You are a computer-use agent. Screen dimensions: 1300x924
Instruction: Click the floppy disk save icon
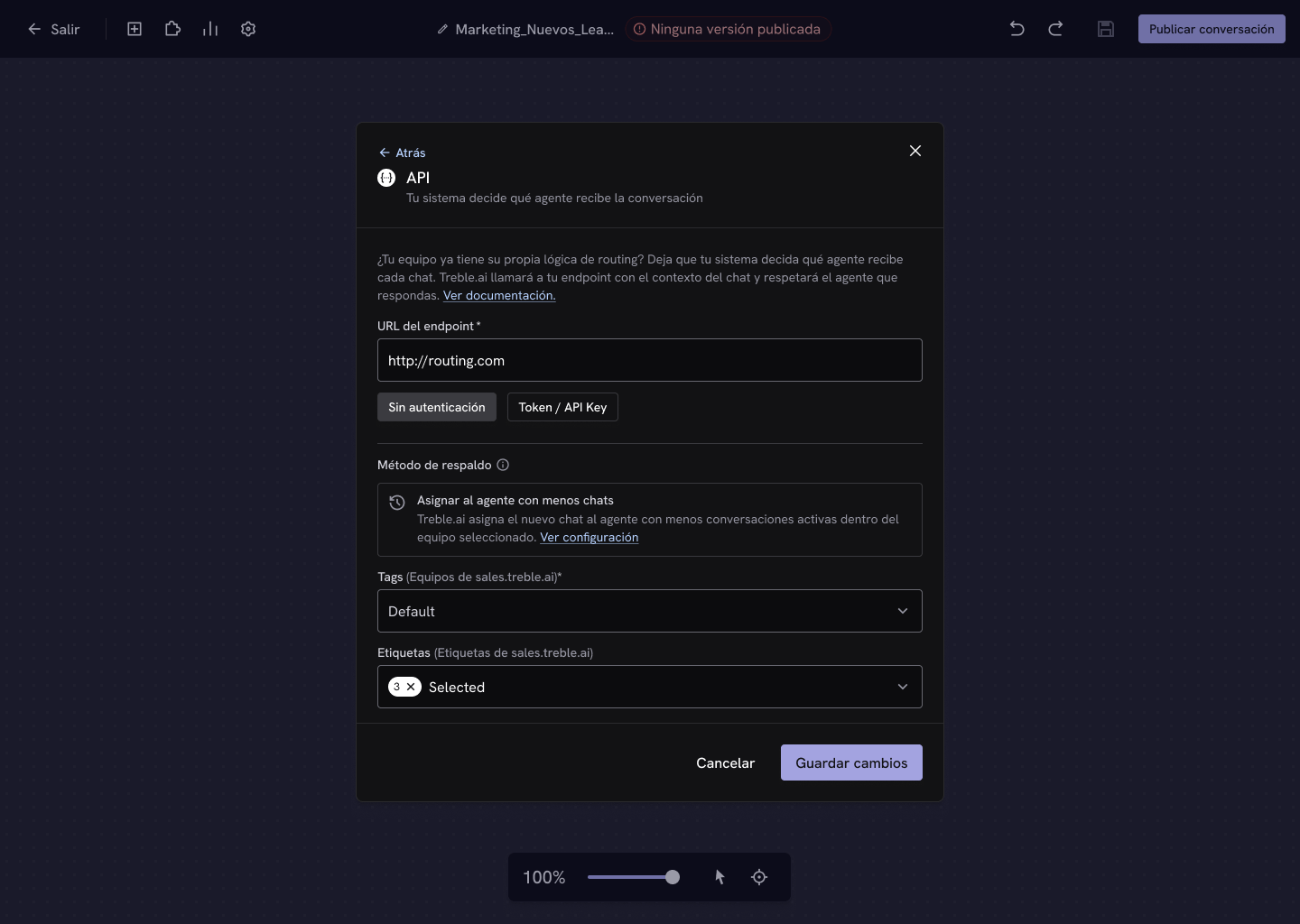click(x=1106, y=29)
